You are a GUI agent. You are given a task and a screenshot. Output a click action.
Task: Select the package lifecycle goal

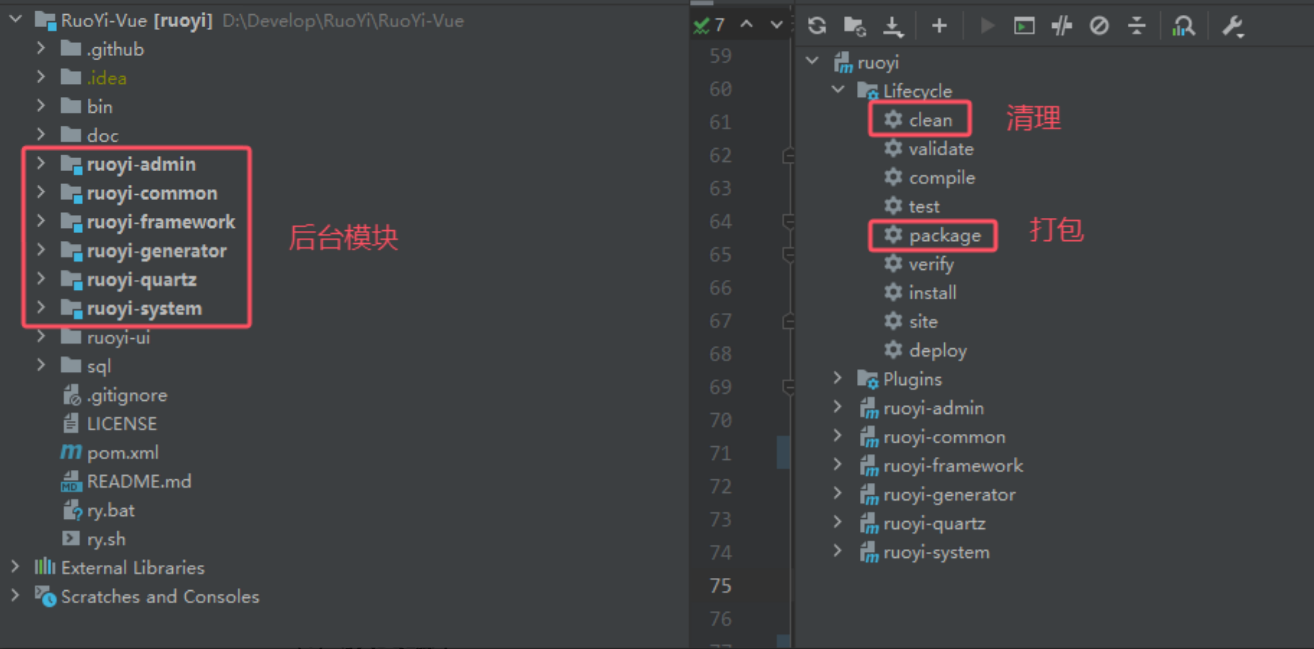[x=944, y=236]
